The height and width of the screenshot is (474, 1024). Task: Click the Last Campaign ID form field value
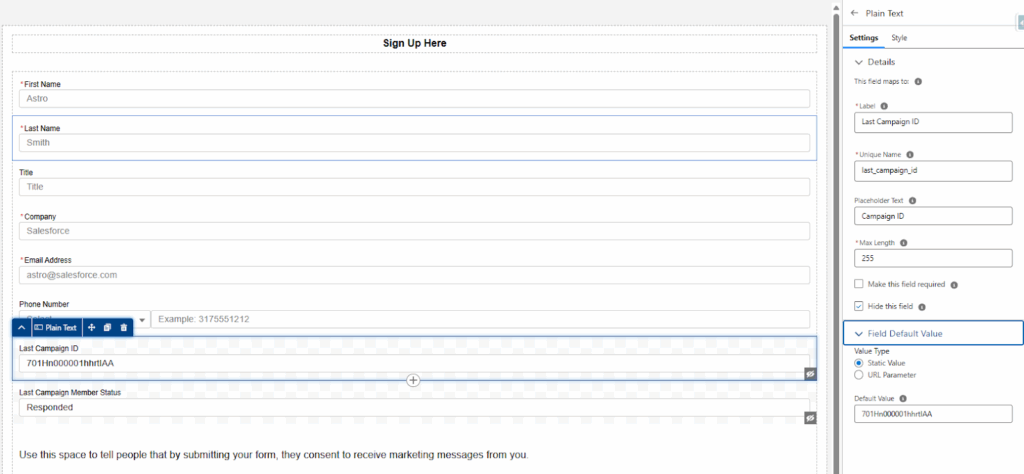(x=414, y=363)
